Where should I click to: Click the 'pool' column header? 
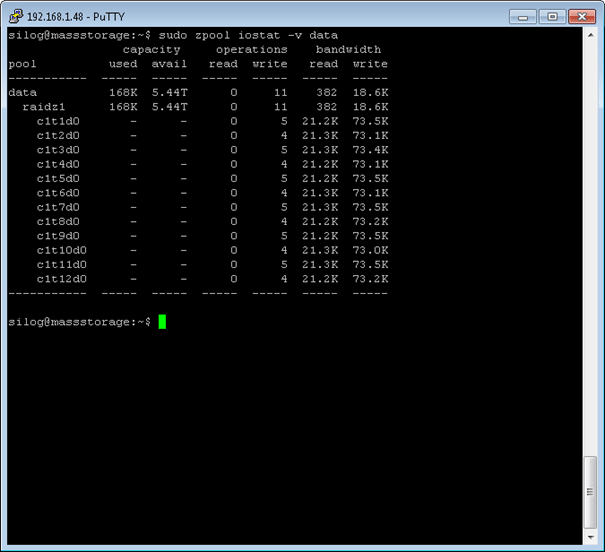click(x=22, y=64)
